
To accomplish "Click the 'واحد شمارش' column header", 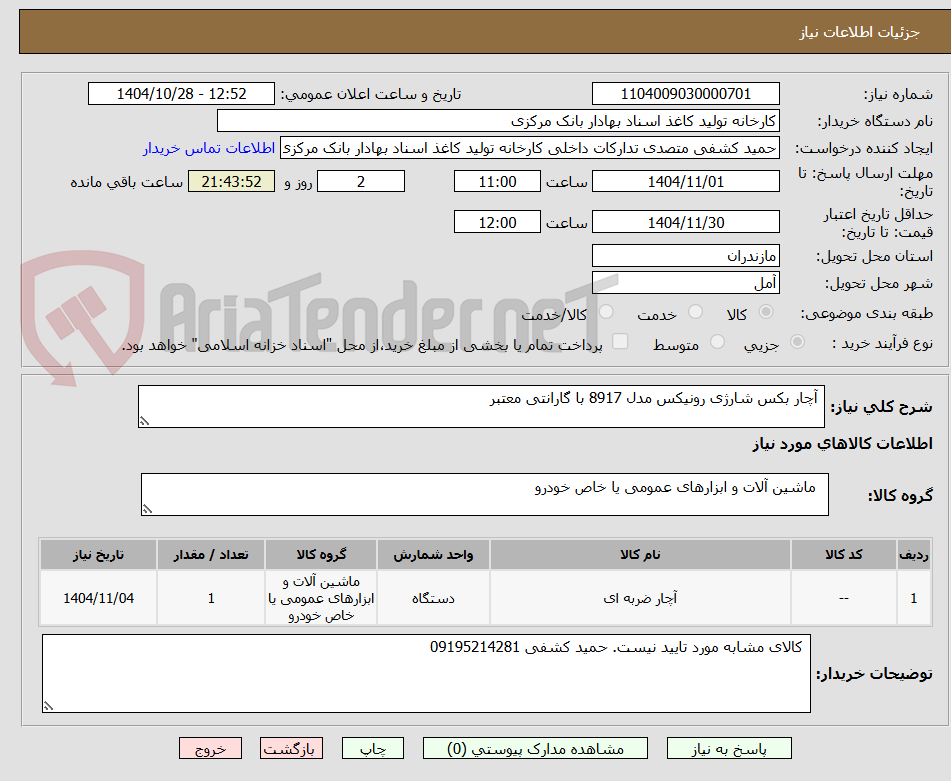I will pyautogui.click(x=433, y=554).
